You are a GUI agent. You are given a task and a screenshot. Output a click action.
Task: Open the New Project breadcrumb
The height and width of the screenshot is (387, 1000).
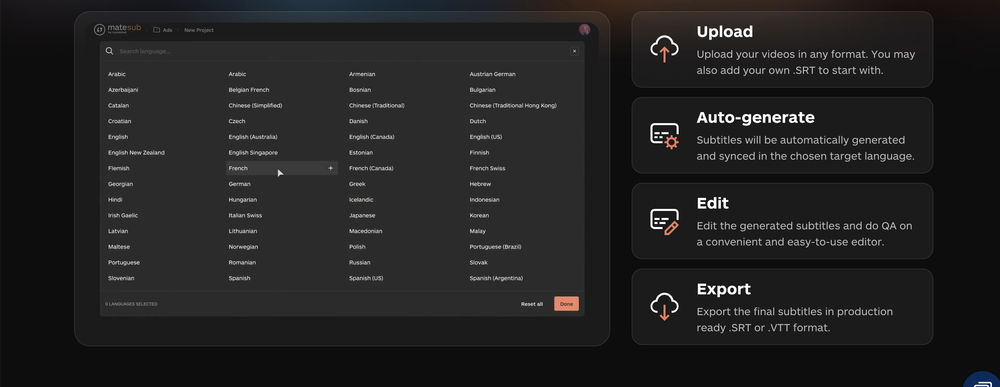coord(199,30)
